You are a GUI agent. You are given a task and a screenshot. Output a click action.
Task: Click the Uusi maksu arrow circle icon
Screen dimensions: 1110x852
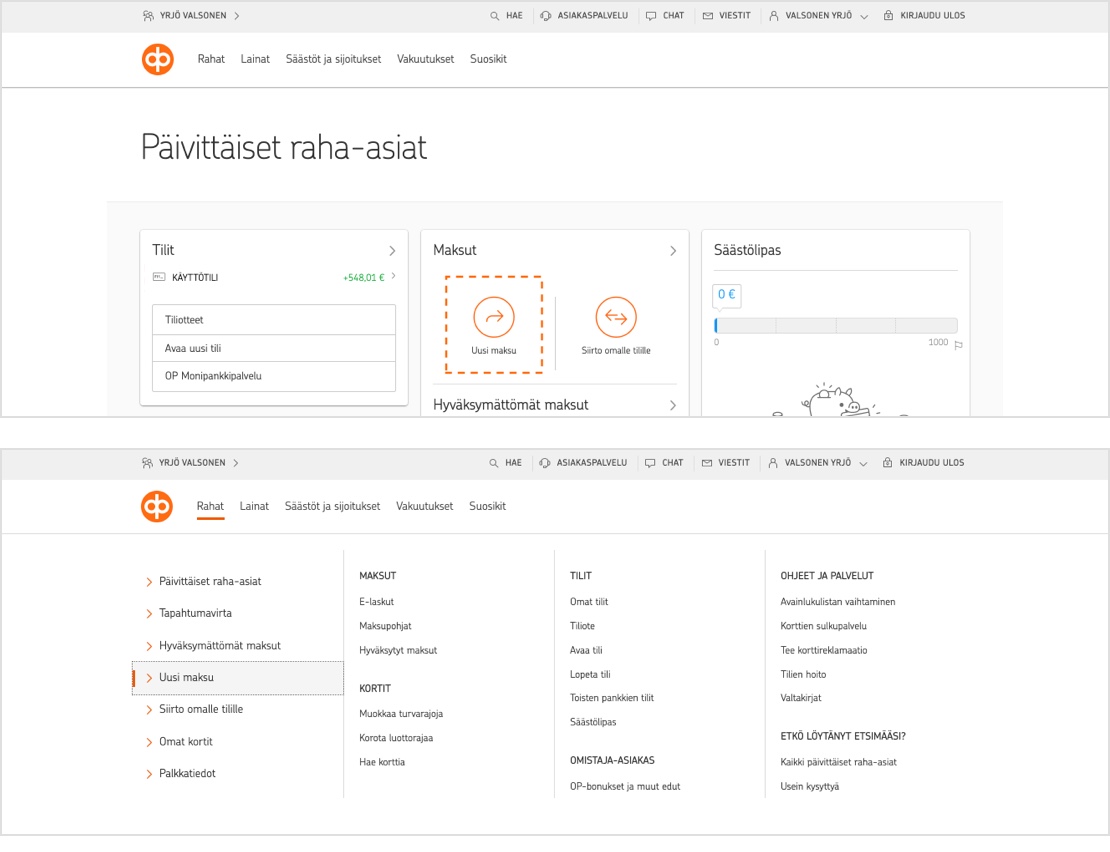[x=493, y=317]
